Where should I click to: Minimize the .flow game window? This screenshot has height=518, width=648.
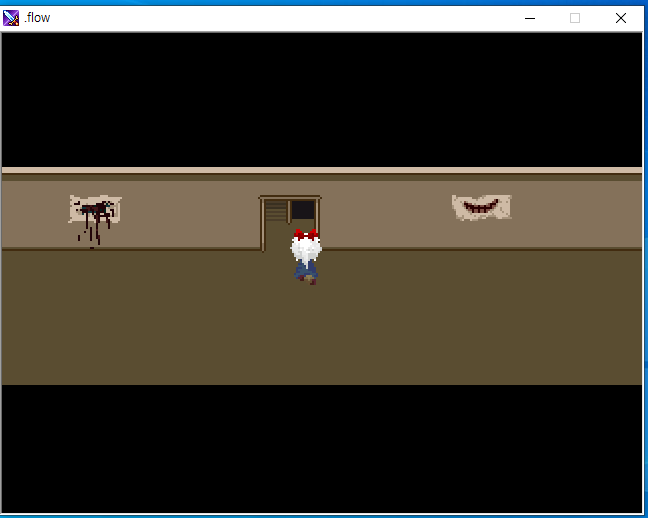tap(530, 18)
